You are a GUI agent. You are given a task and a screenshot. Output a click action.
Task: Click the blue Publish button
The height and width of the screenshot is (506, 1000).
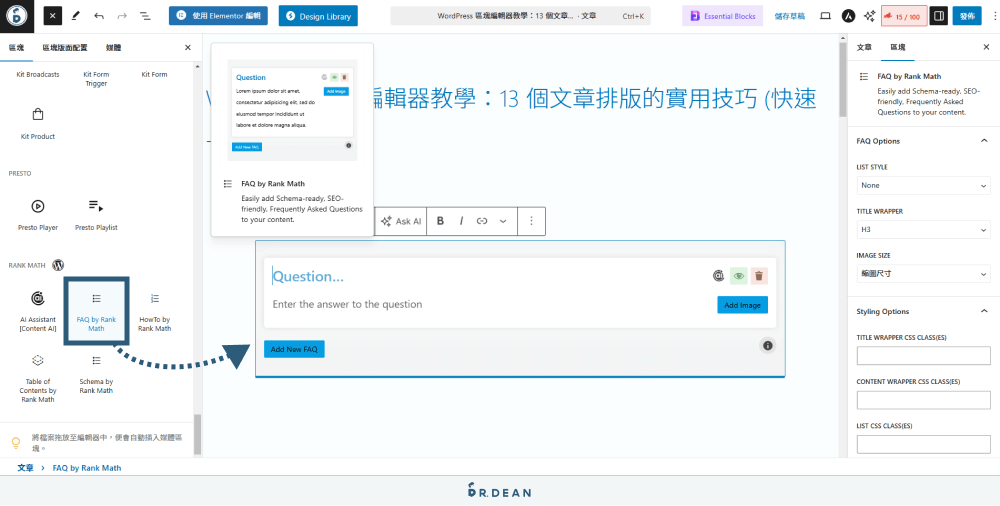[x=967, y=16]
